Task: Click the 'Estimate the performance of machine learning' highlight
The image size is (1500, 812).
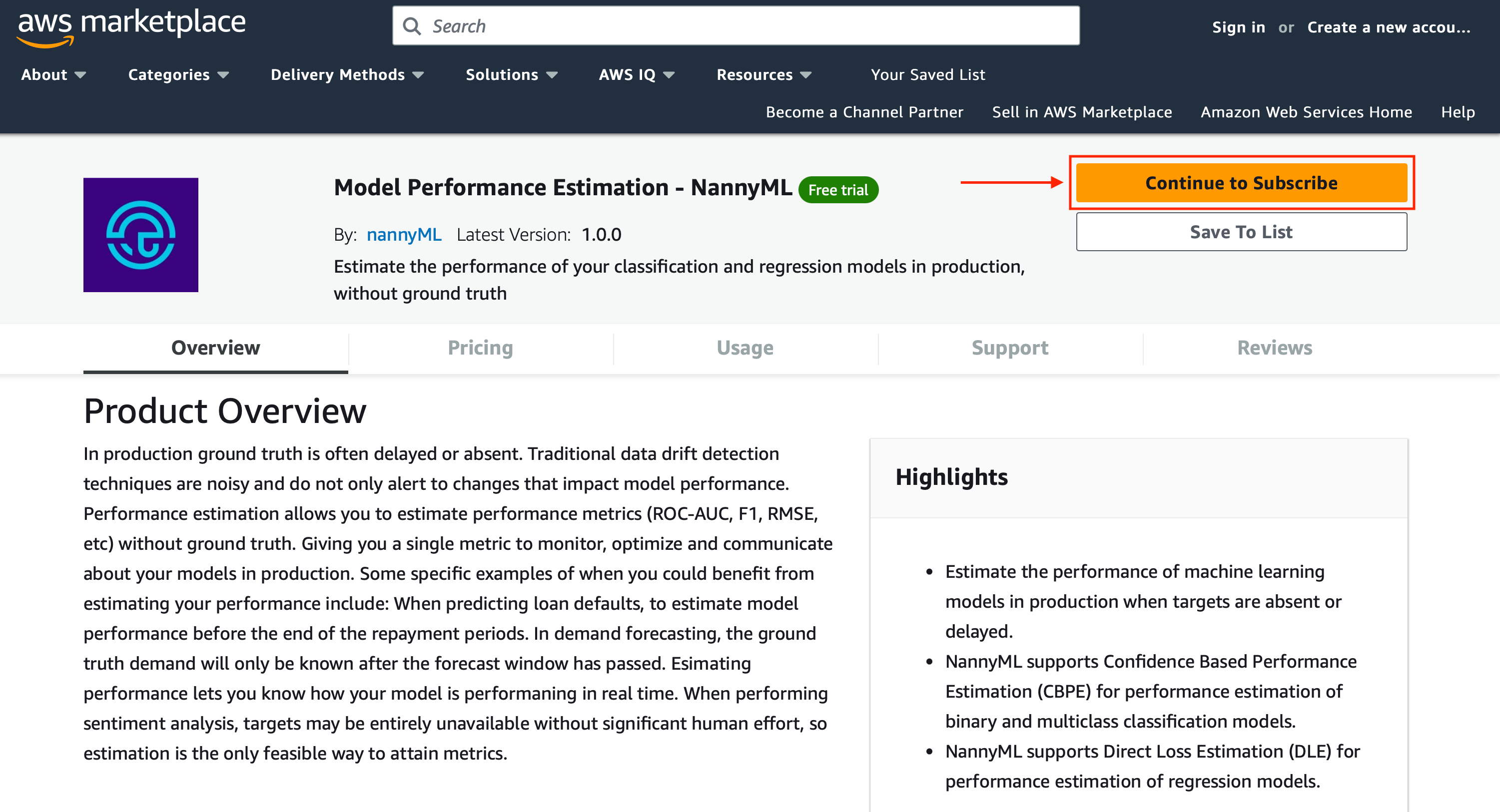Action: 1144,601
